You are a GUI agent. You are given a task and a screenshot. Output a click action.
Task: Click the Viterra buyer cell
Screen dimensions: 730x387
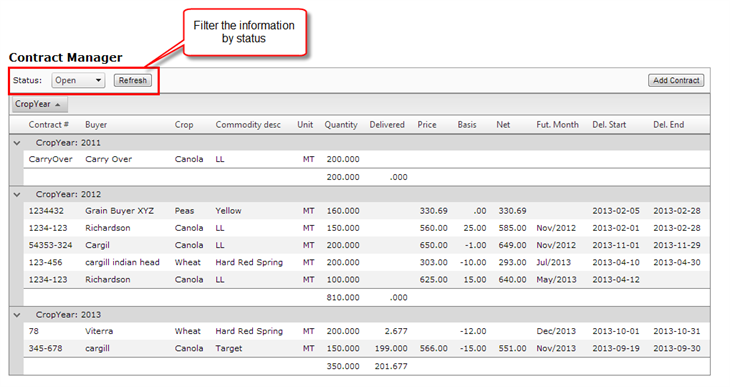point(99,332)
